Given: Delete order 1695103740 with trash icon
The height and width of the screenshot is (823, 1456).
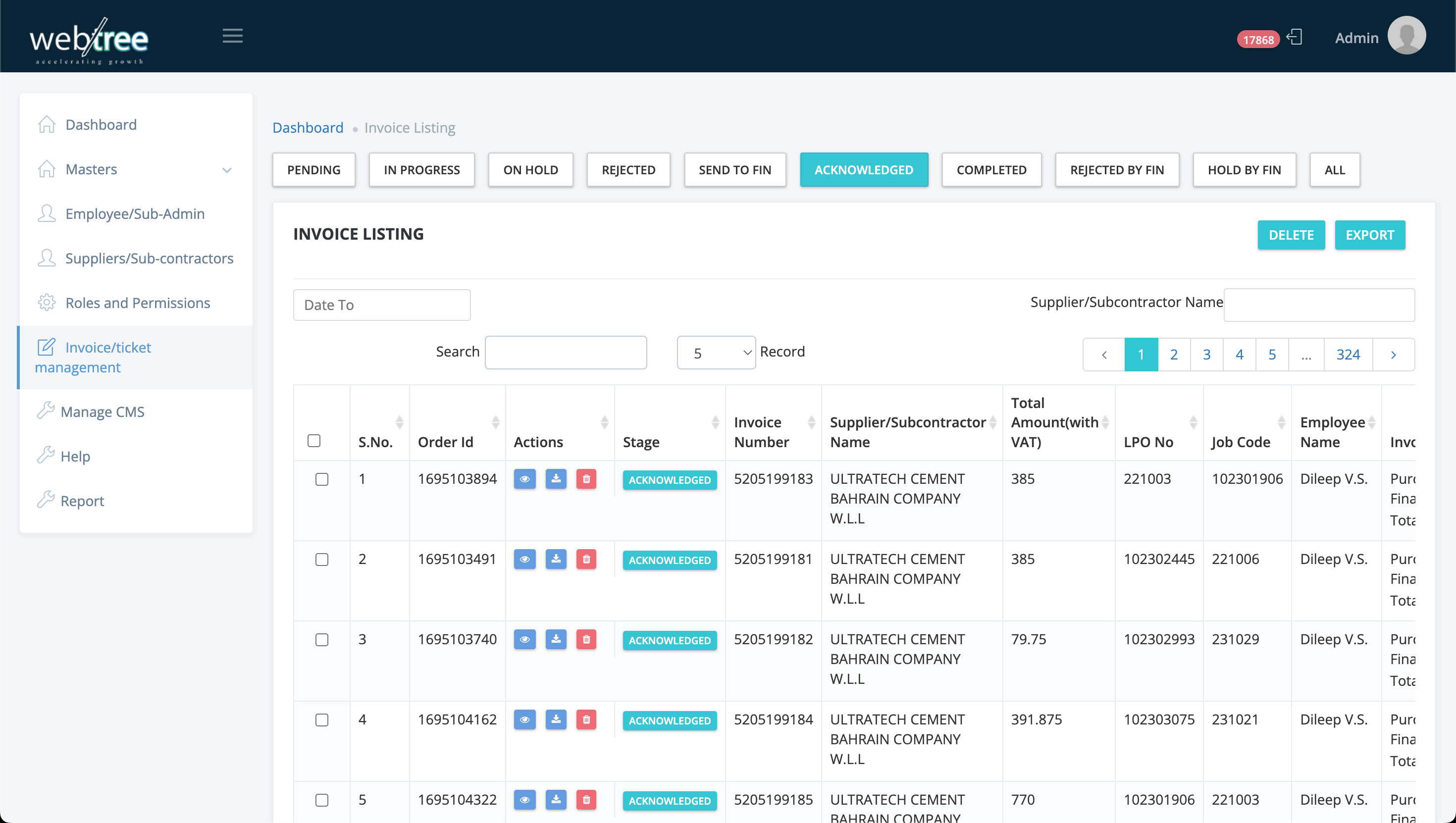Looking at the screenshot, I should point(586,640).
